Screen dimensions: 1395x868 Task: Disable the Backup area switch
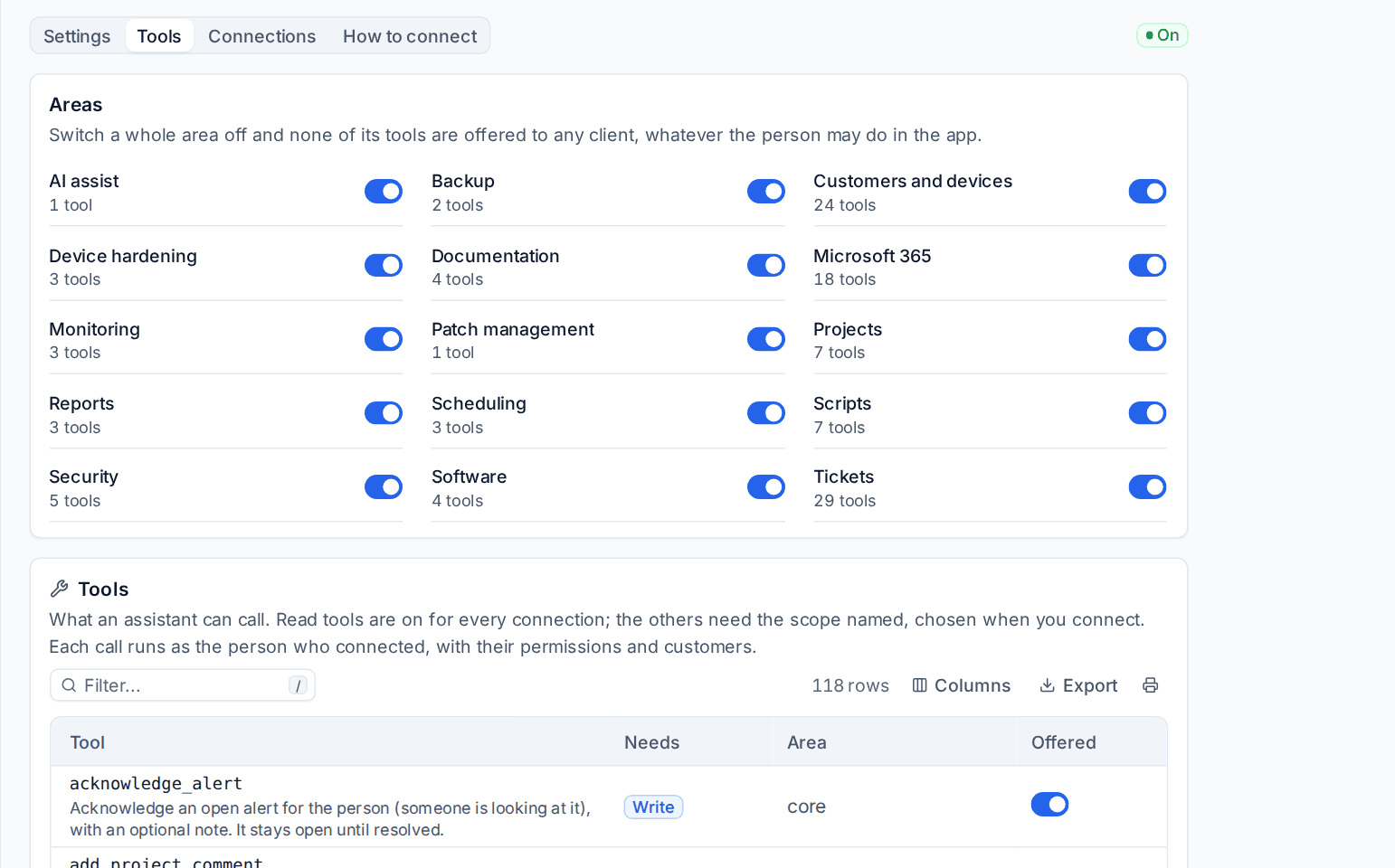coord(766,192)
